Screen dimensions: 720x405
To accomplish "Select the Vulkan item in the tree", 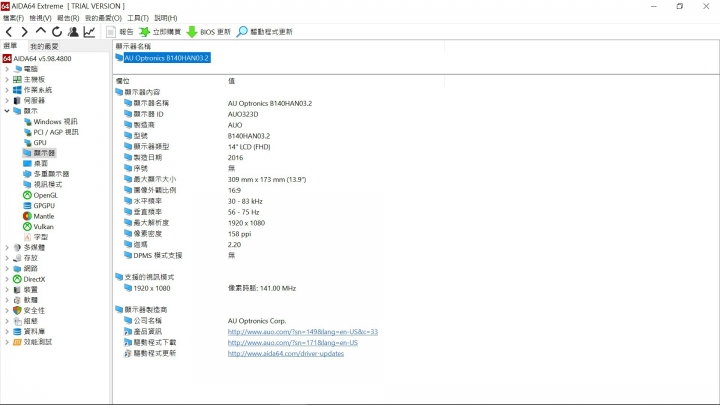I will (x=39, y=227).
